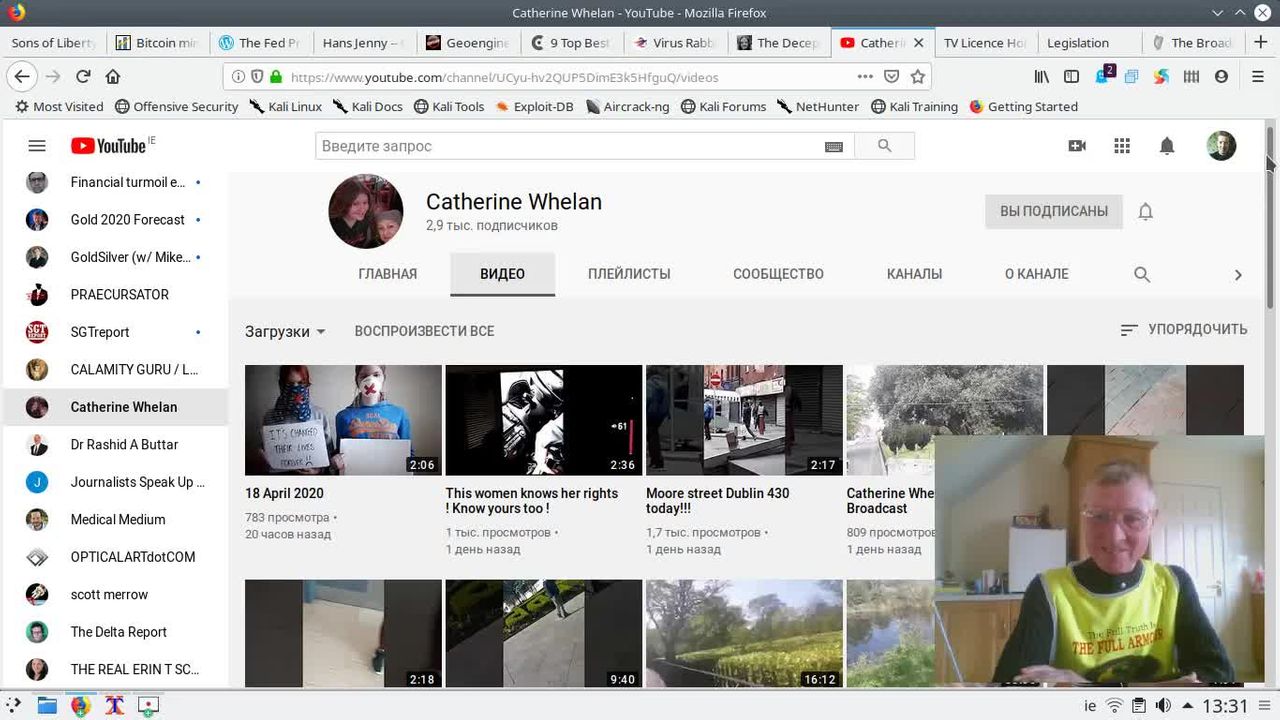Toggle channel notification bell next to subscribe button

(1146, 211)
